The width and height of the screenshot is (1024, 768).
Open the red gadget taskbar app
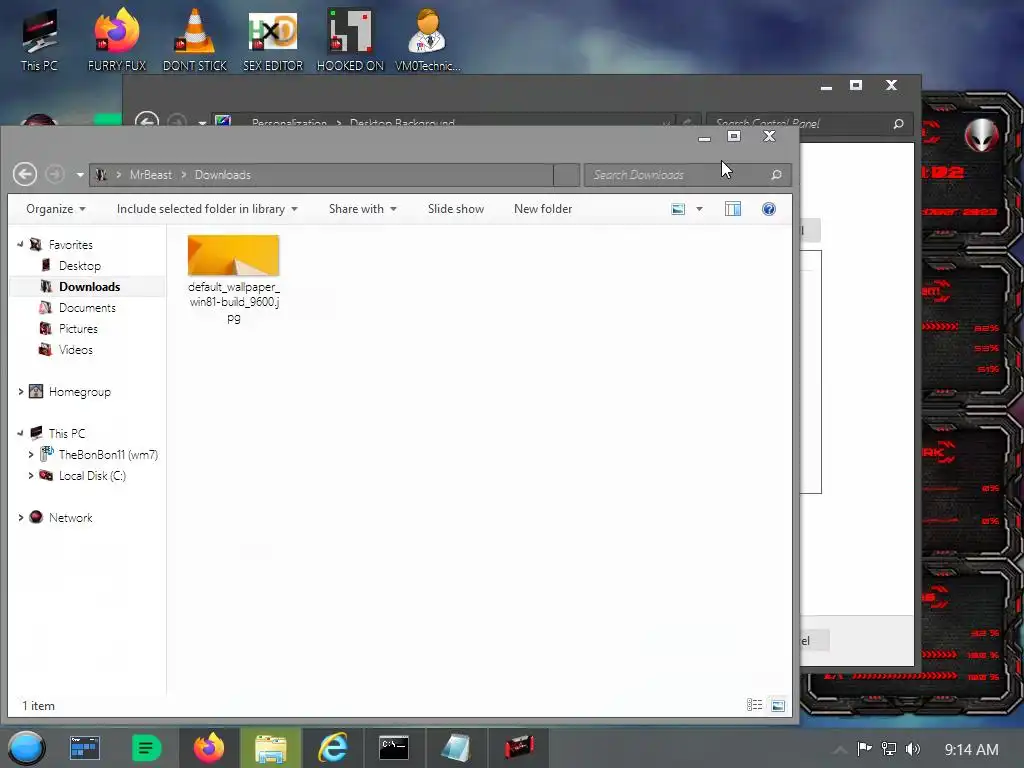coord(519,748)
